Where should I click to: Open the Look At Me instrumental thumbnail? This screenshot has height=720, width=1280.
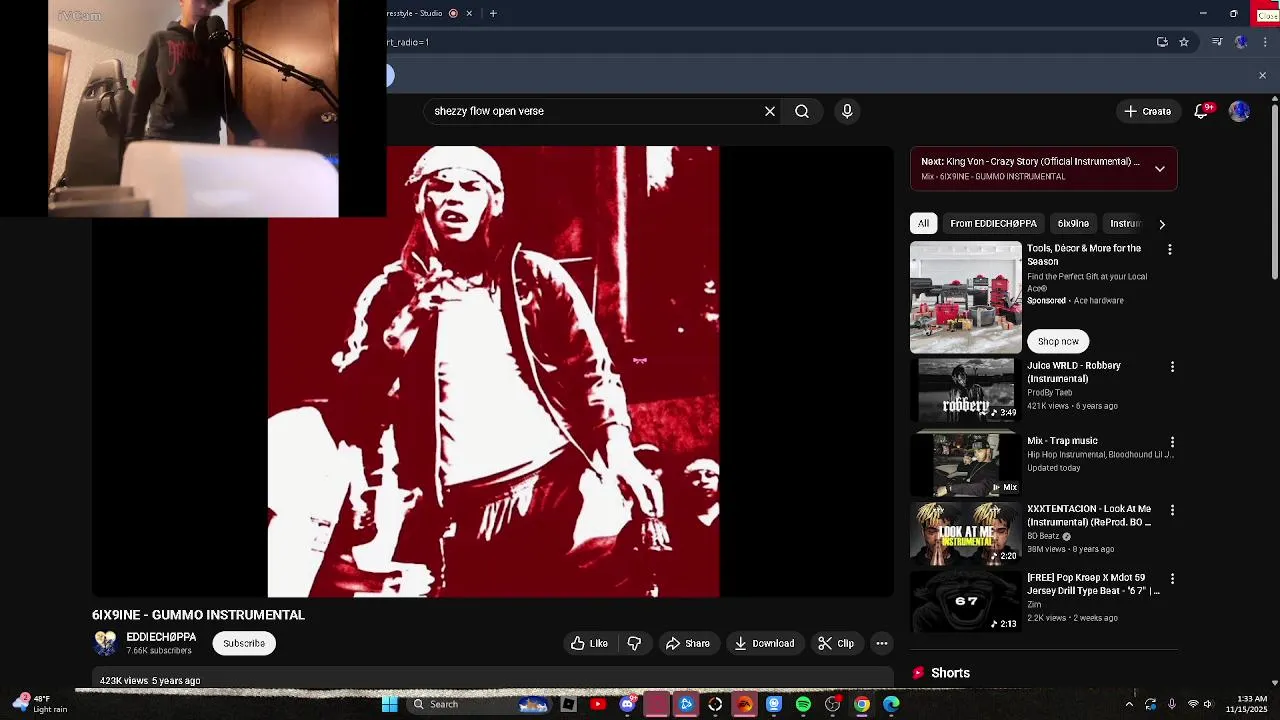[x=966, y=532]
